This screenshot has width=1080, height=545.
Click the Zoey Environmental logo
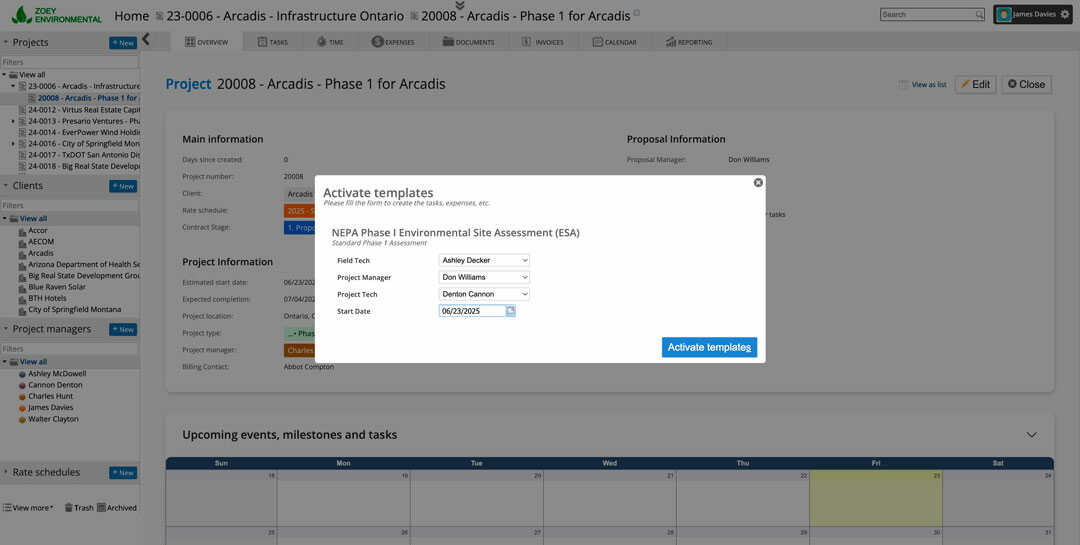click(x=56, y=15)
